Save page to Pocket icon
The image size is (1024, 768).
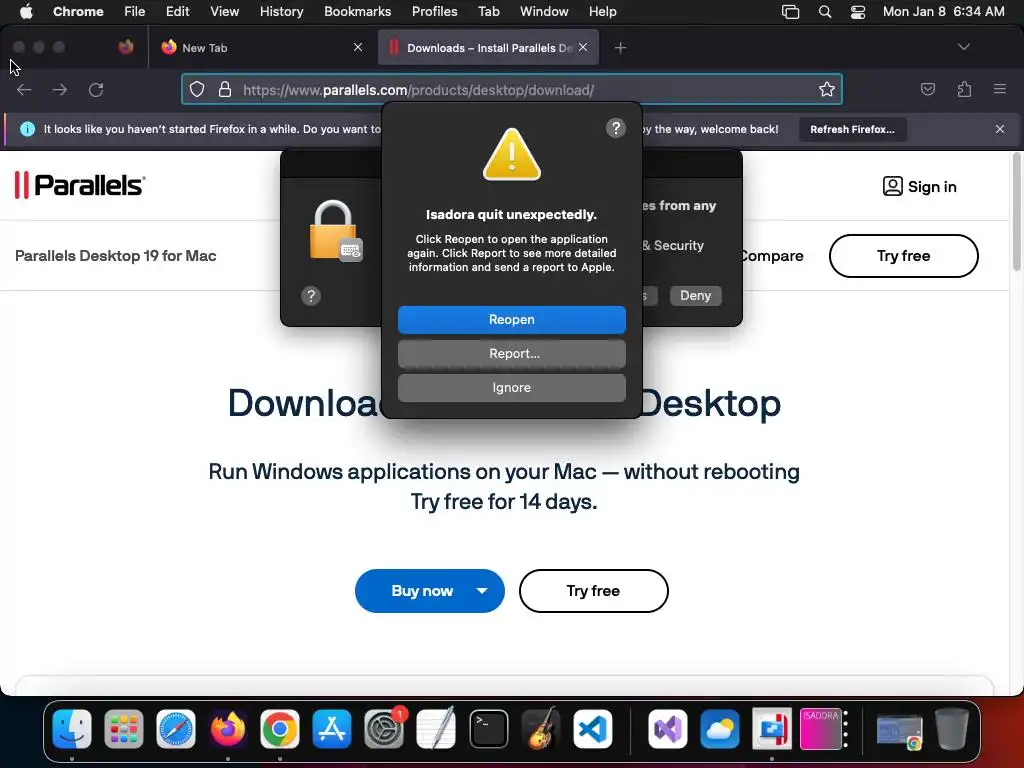(927, 89)
